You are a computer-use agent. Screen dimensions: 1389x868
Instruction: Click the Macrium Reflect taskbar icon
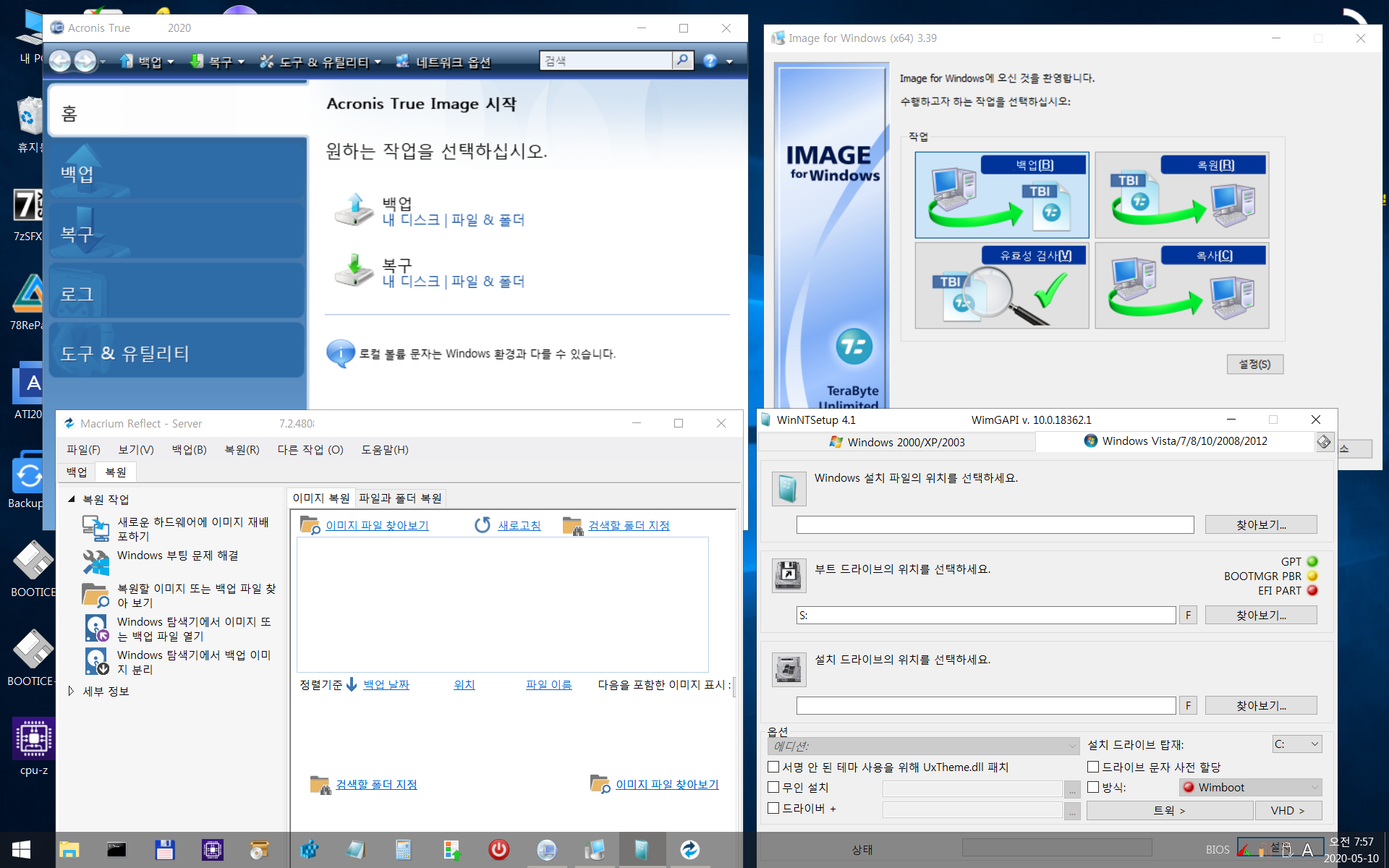[689, 850]
